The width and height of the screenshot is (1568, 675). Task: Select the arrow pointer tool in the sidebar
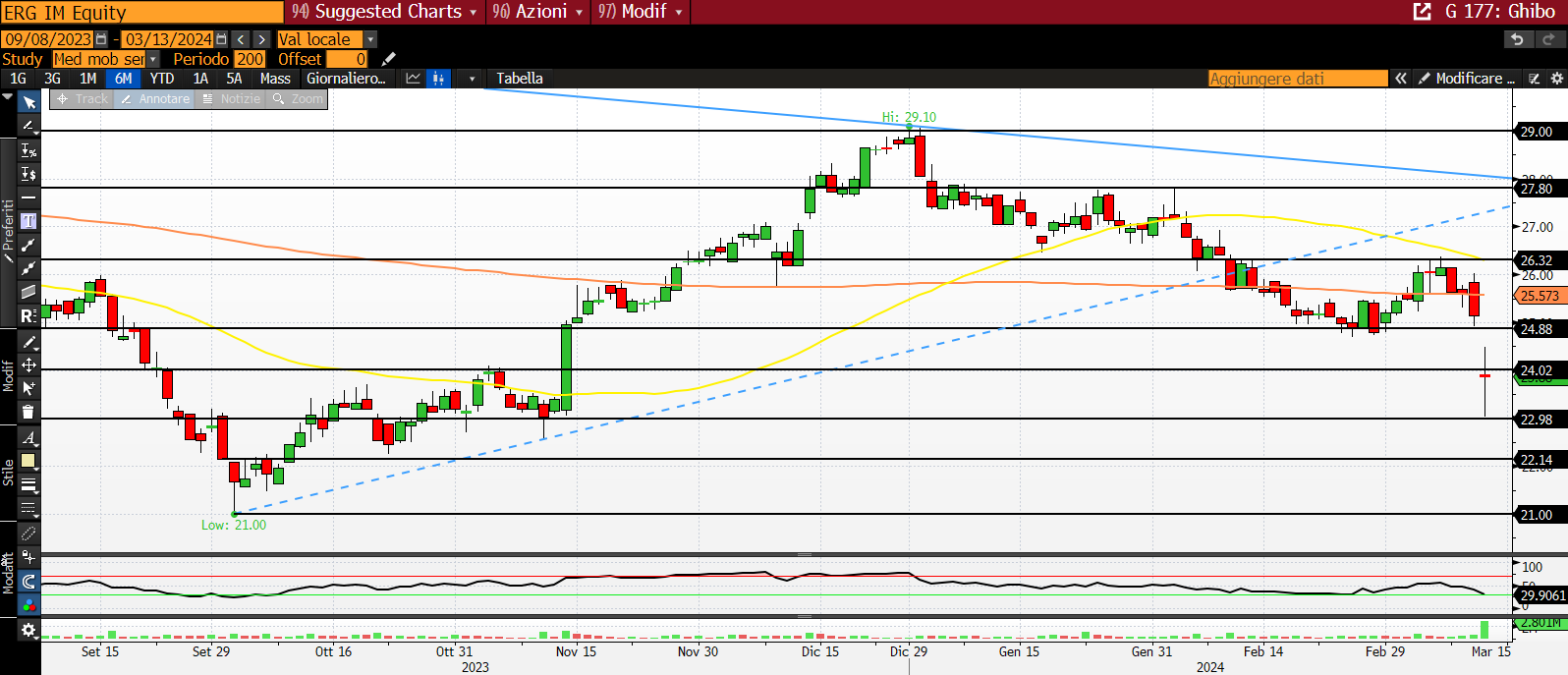tap(28, 102)
